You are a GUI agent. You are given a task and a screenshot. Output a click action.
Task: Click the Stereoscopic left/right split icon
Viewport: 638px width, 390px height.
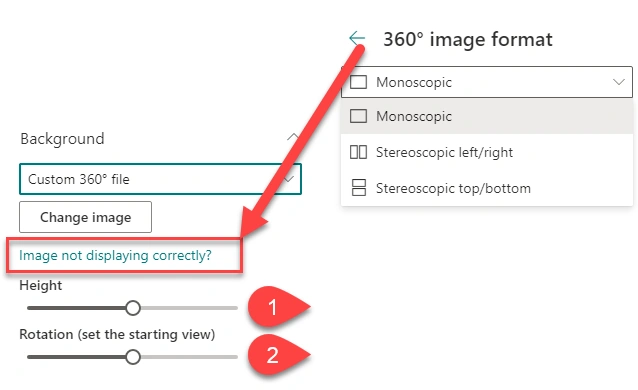(x=358, y=152)
